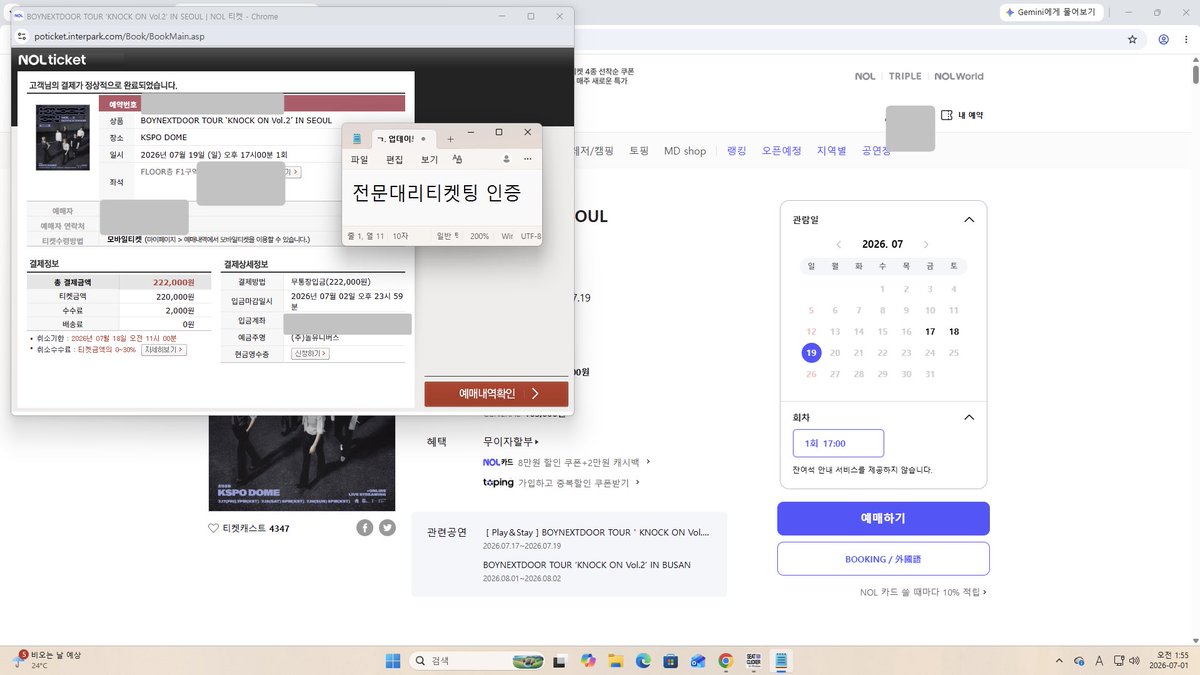This screenshot has height=675, width=1200.
Task: Expand the 무이자할부 details
Action: [510, 441]
